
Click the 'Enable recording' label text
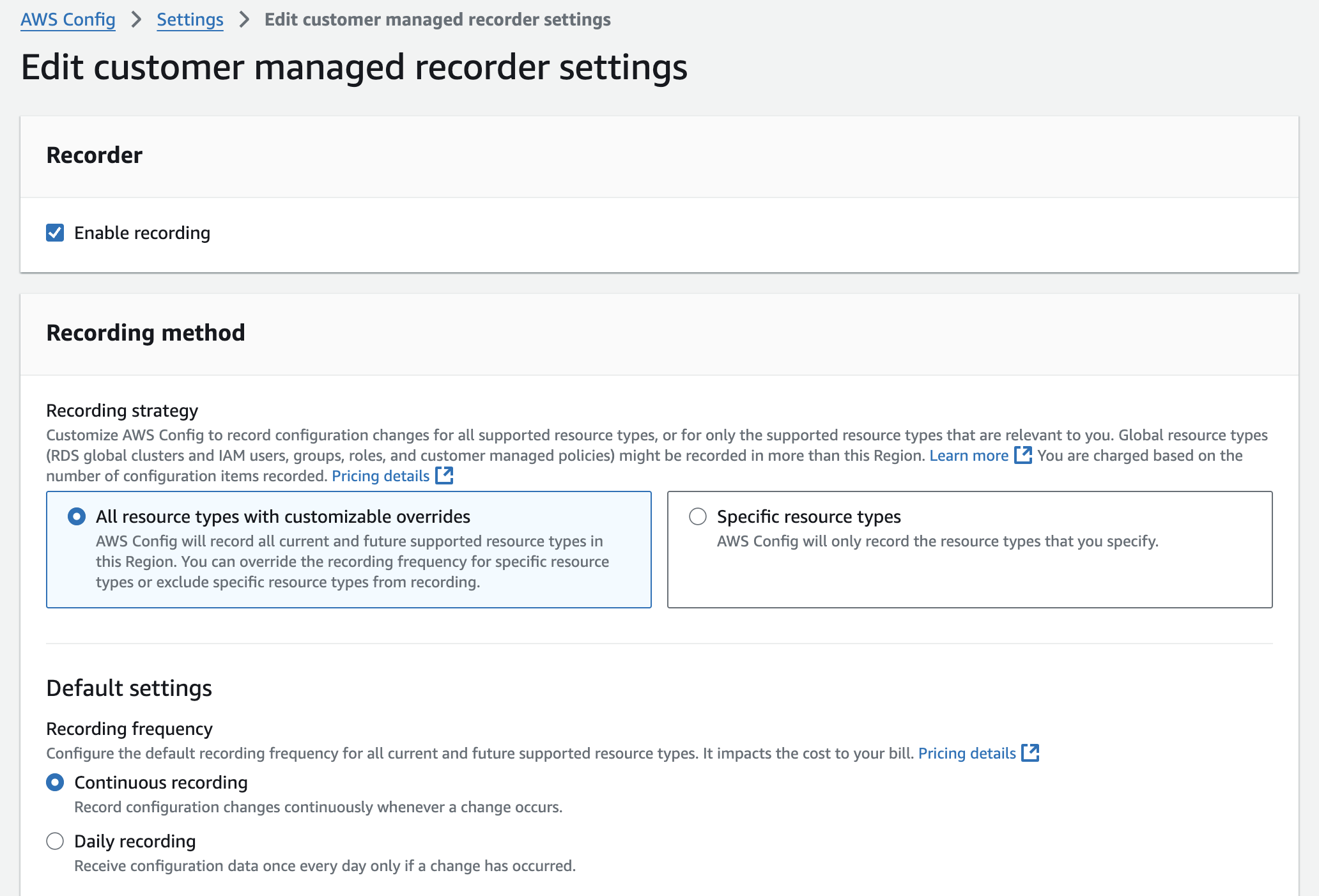[142, 233]
